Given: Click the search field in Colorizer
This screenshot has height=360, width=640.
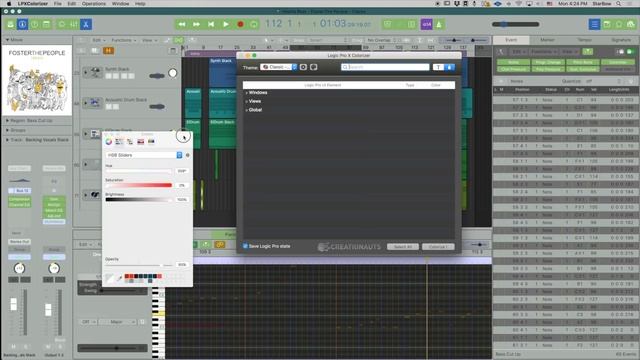Looking at the screenshot, I should click(x=385, y=67).
